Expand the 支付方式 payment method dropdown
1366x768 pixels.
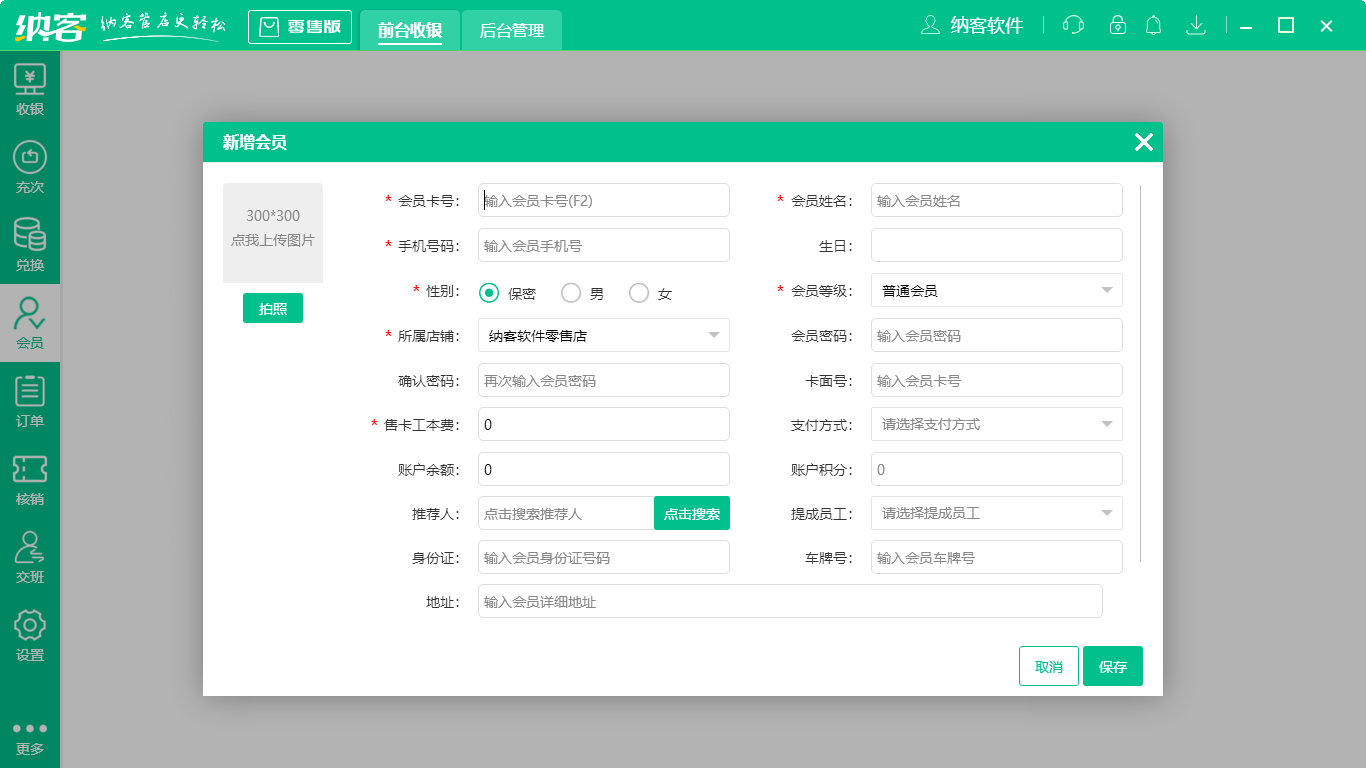tap(996, 424)
